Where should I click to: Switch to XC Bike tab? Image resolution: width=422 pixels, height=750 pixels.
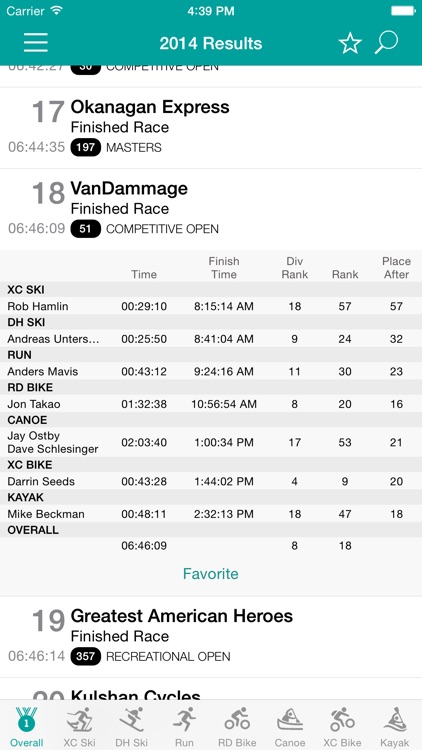pos(343,726)
